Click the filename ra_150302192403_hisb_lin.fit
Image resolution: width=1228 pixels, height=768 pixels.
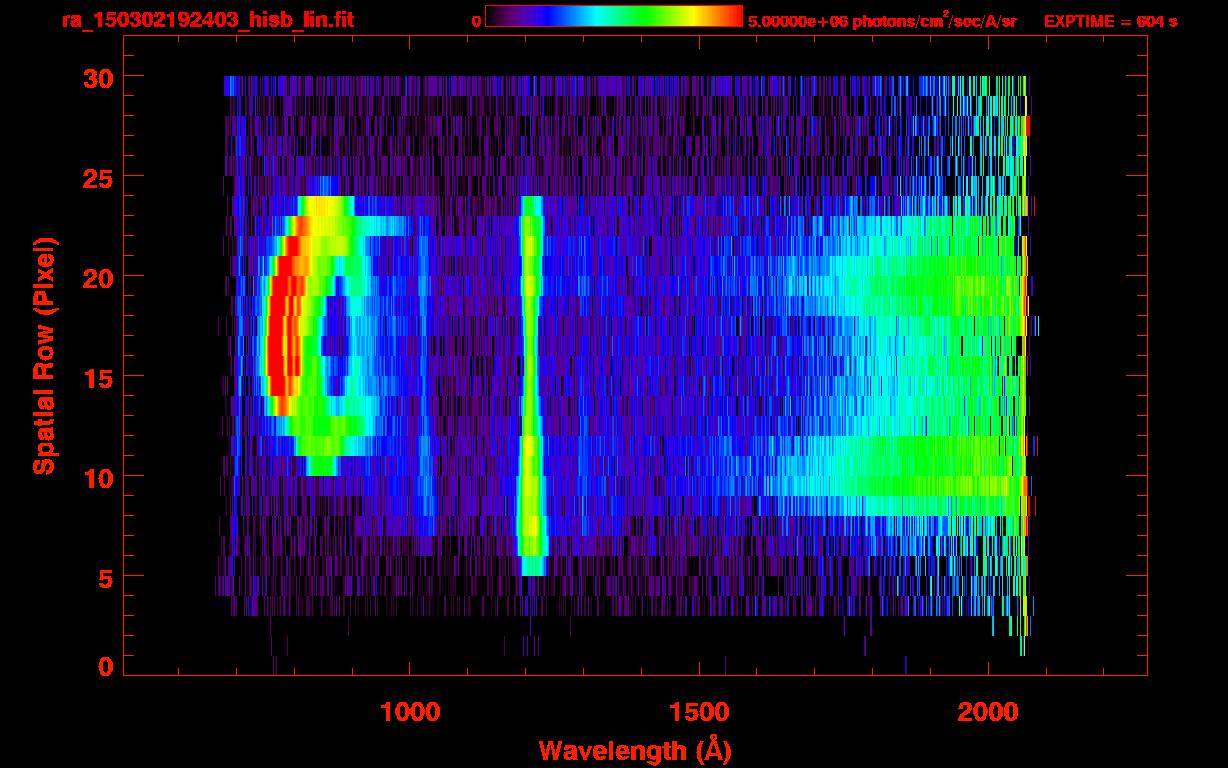206,19
